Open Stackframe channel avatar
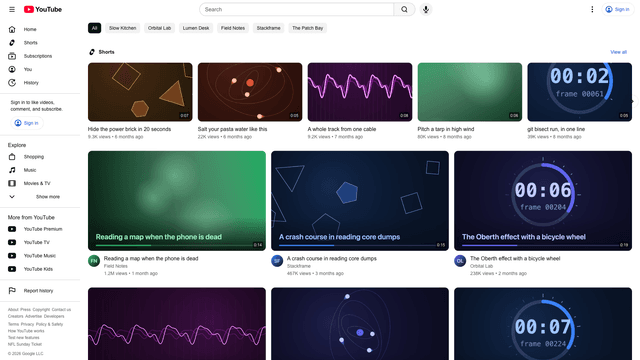This screenshot has width=640, height=360. [x=277, y=261]
